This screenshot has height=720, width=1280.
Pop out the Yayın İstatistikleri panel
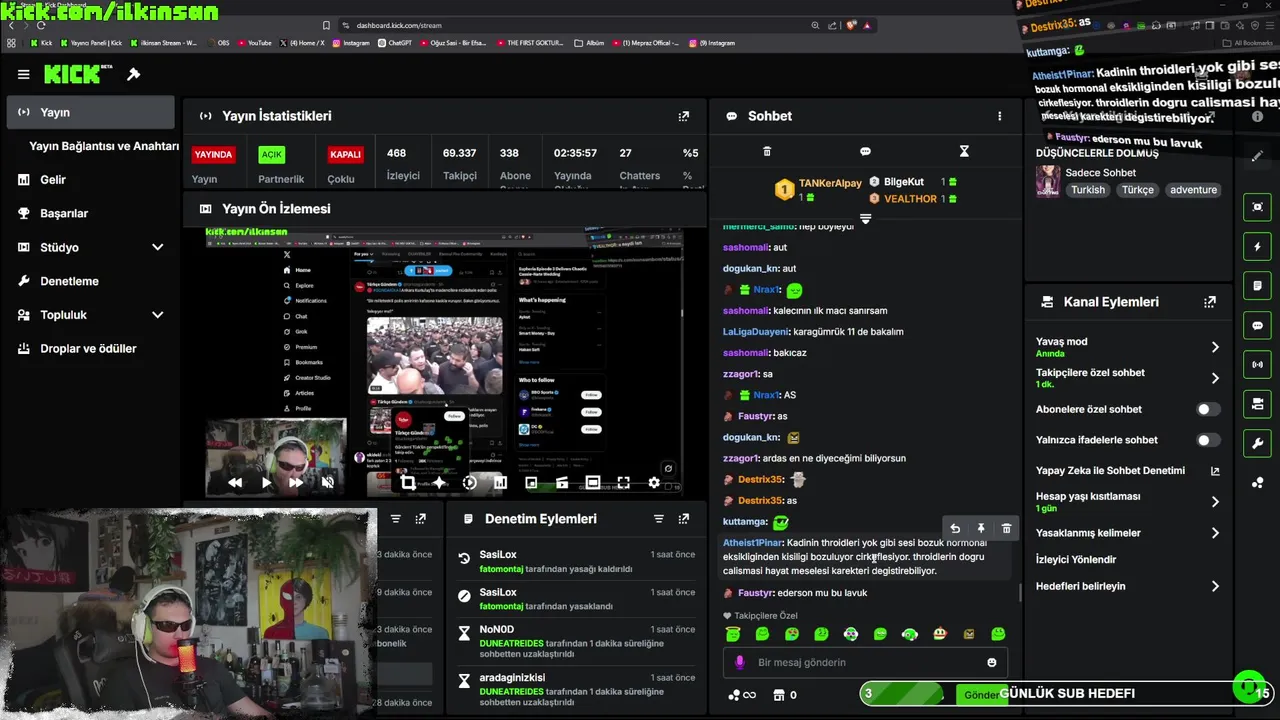click(x=684, y=116)
